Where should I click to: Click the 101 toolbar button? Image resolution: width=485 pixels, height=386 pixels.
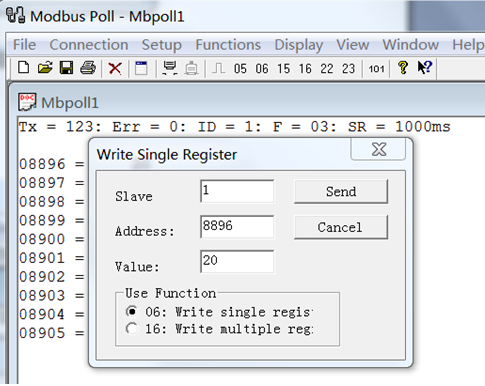pyautogui.click(x=376, y=69)
